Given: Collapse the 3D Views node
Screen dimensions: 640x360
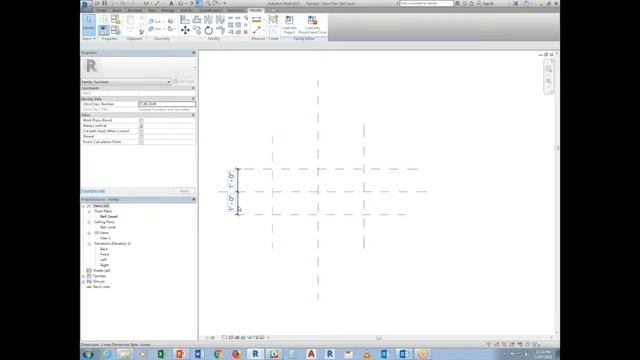Looking at the screenshot, I should [89, 233].
